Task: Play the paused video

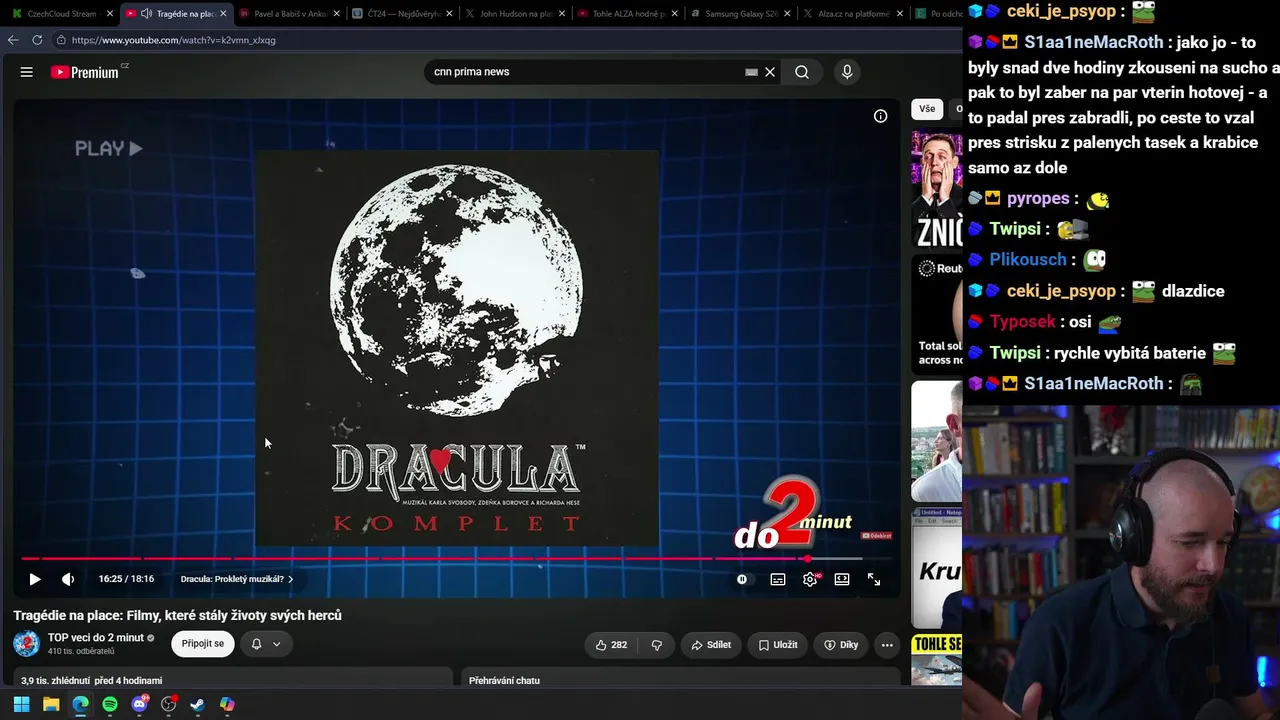Action: pos(35,579)
